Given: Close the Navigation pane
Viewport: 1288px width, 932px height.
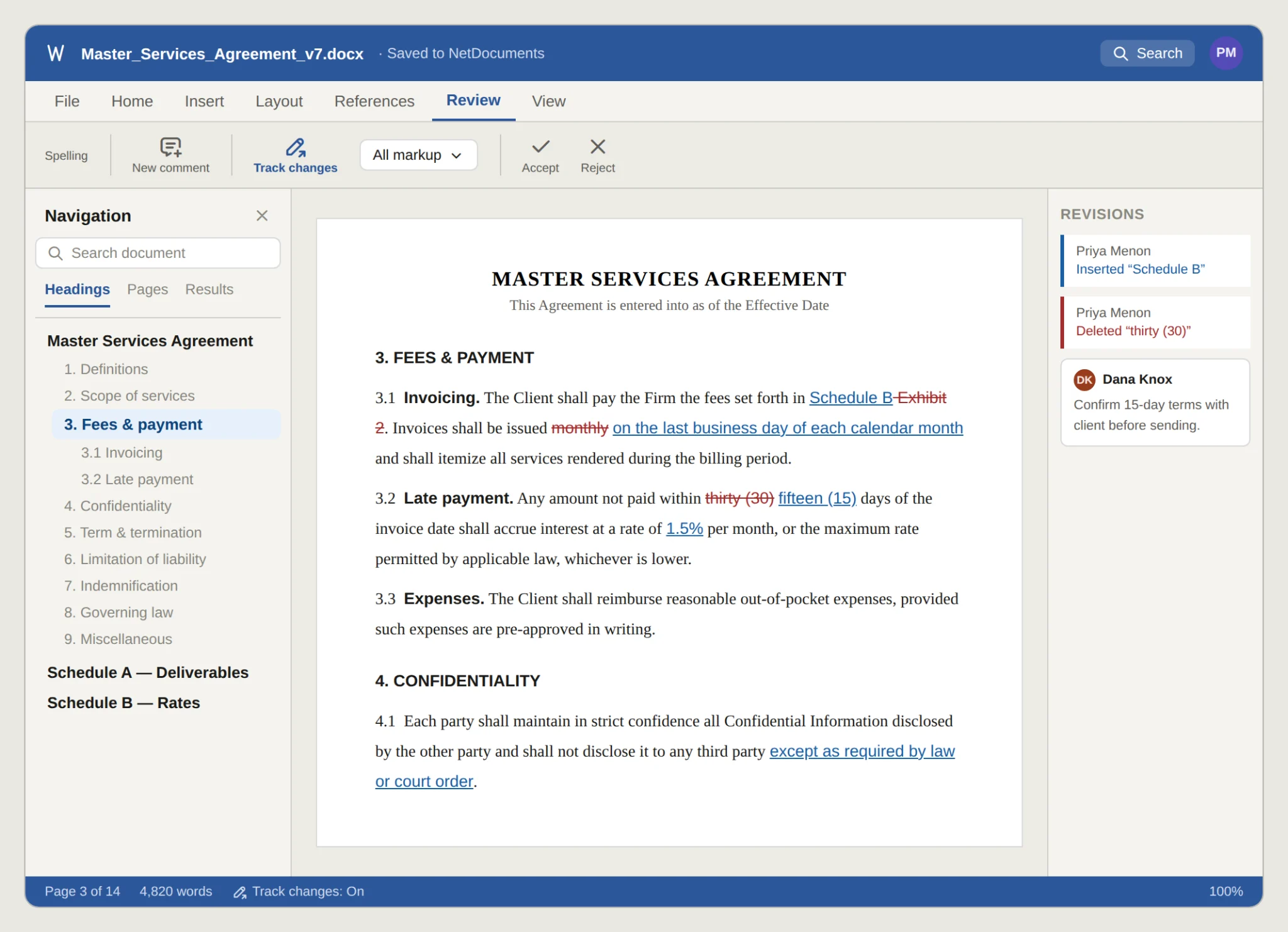Looking at the screenshot, I should coord(262,216).
